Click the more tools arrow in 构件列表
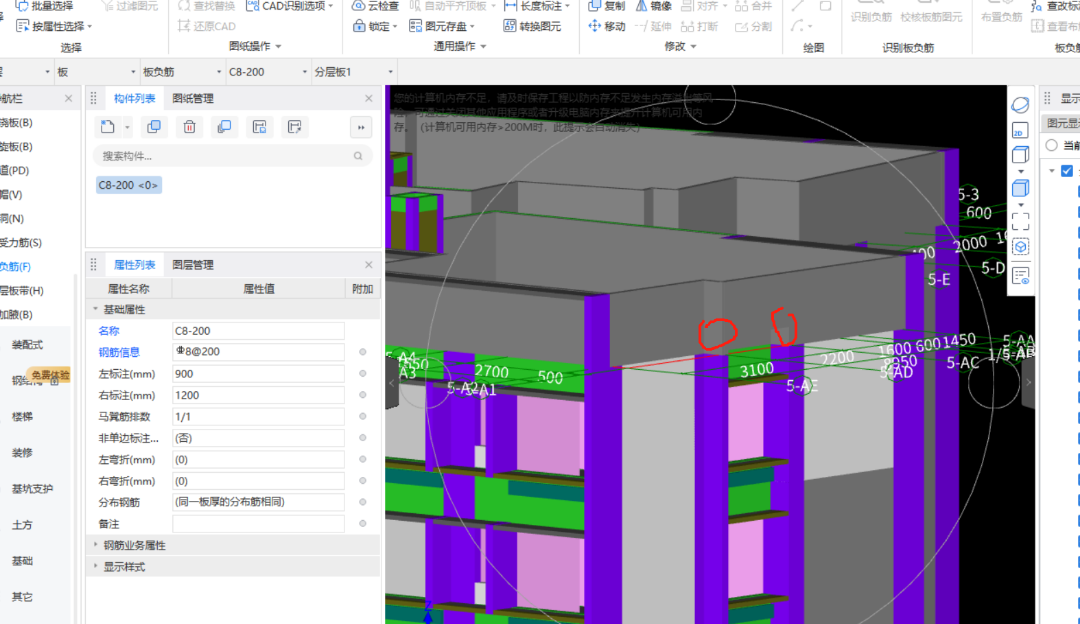The height and width of the screenshot is (624, 1080). click(361, 127)
